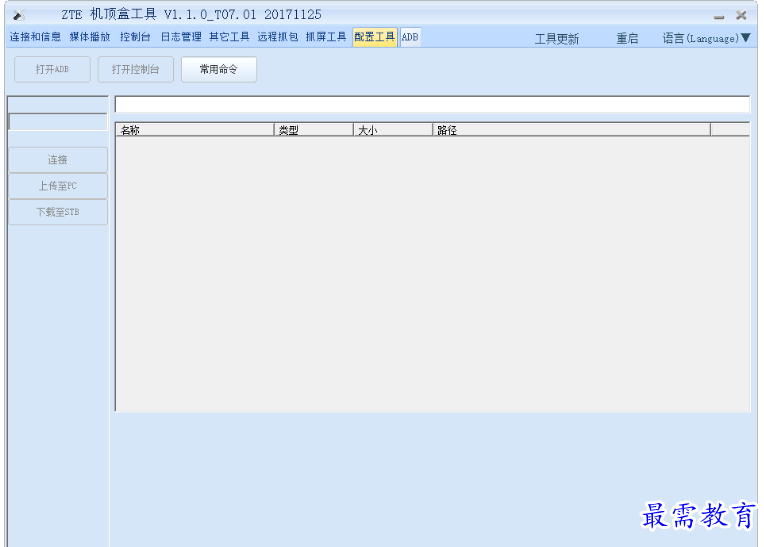The width and height of the screenshot is (764, 547).
Task: Open the 其它工具 tab
Action: [x=229, y=37]
